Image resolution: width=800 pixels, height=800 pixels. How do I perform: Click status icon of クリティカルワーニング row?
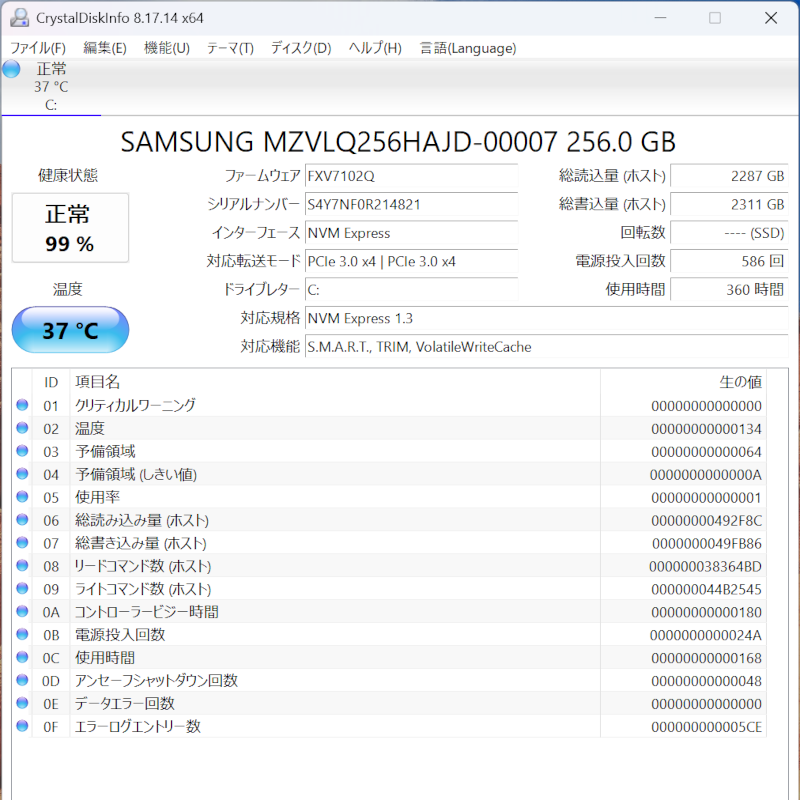pyautogui.click(x=22, y=405)
